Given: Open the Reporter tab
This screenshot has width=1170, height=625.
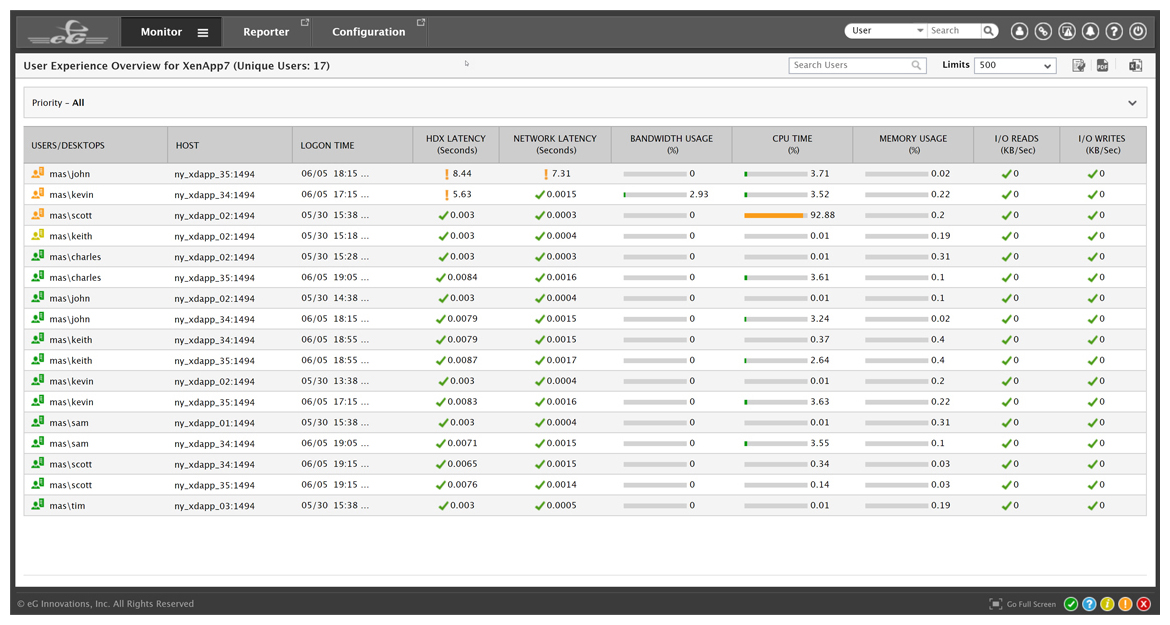Looking at the screenshot, I should (x=266, y=32).
